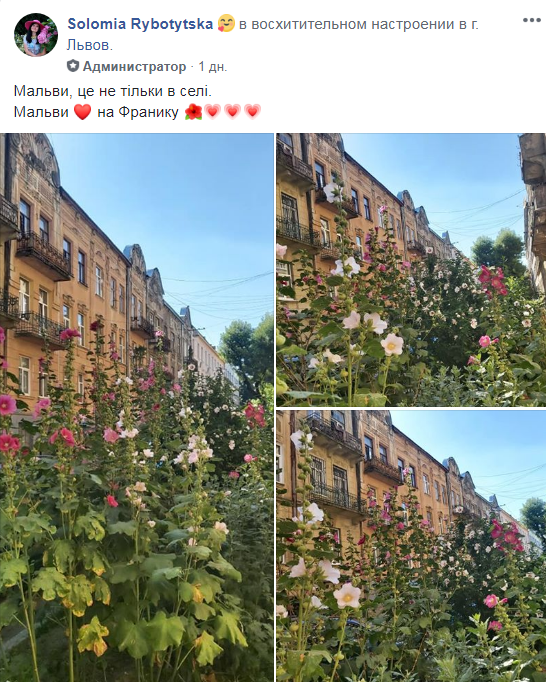This screenshot has height=682, width=546.
Task: Click the text Мальви, це не тільки в селі
Action: (x=113, y=91)
